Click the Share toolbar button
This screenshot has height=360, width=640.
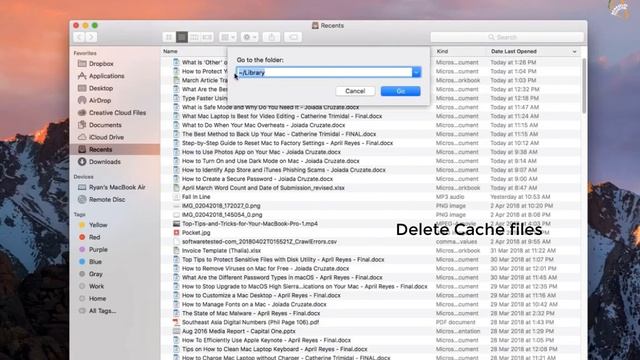coord(271,37)
